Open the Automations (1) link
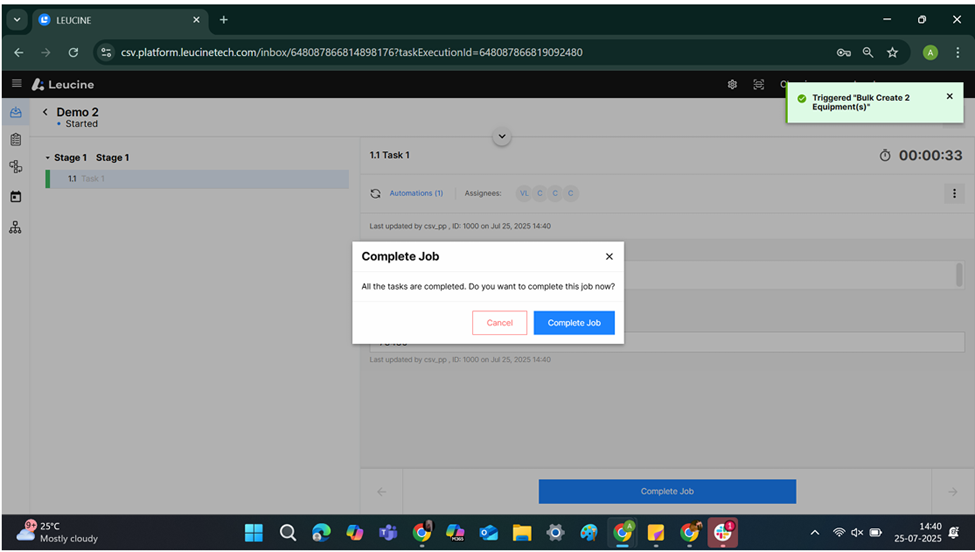The width and height of the screenshot is (975, 552). [415, 193]
